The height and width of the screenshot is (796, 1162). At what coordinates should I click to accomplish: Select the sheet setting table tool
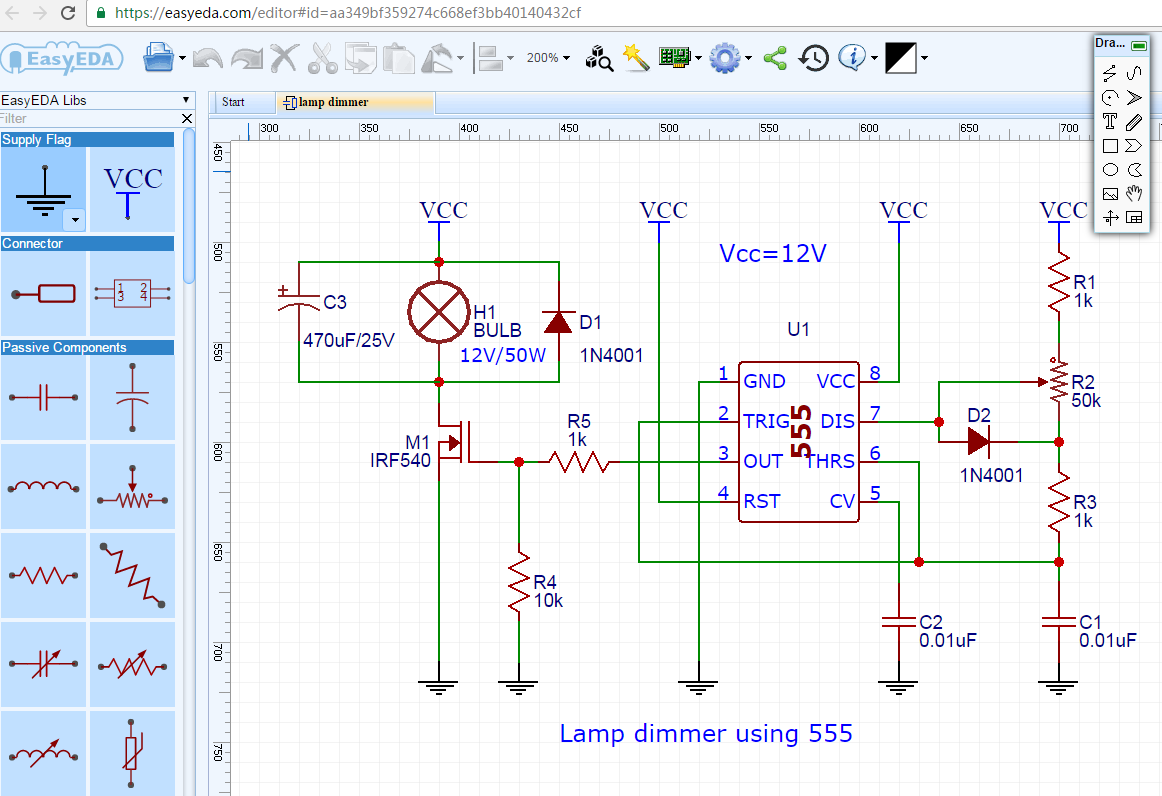tap(1134, 217)
